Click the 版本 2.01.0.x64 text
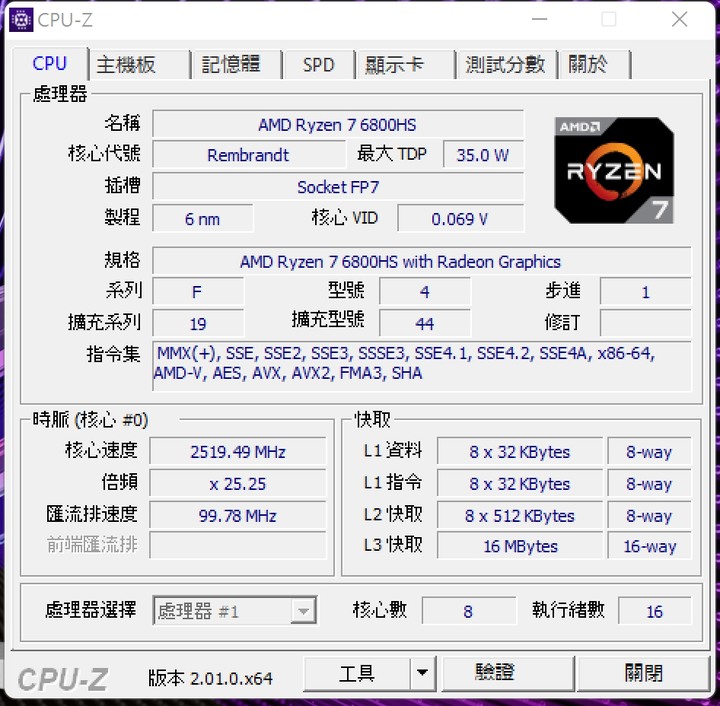720x706 pixels. (x=210, y=678)
